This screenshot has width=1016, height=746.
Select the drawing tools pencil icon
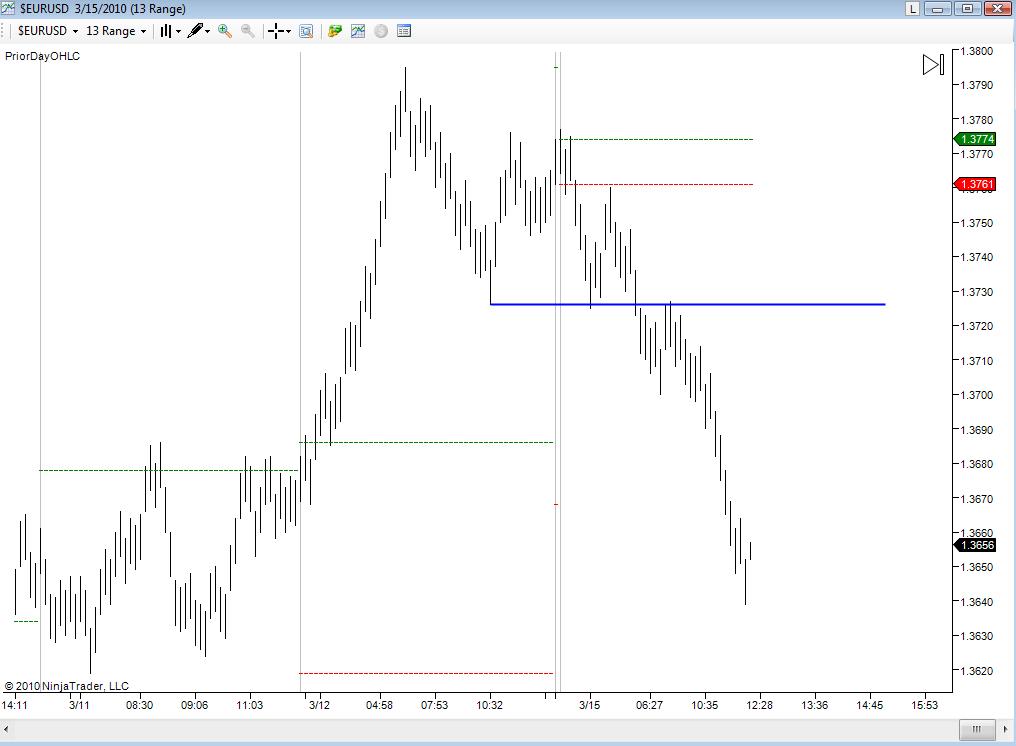pyautogui.click(x=198, y=31)
